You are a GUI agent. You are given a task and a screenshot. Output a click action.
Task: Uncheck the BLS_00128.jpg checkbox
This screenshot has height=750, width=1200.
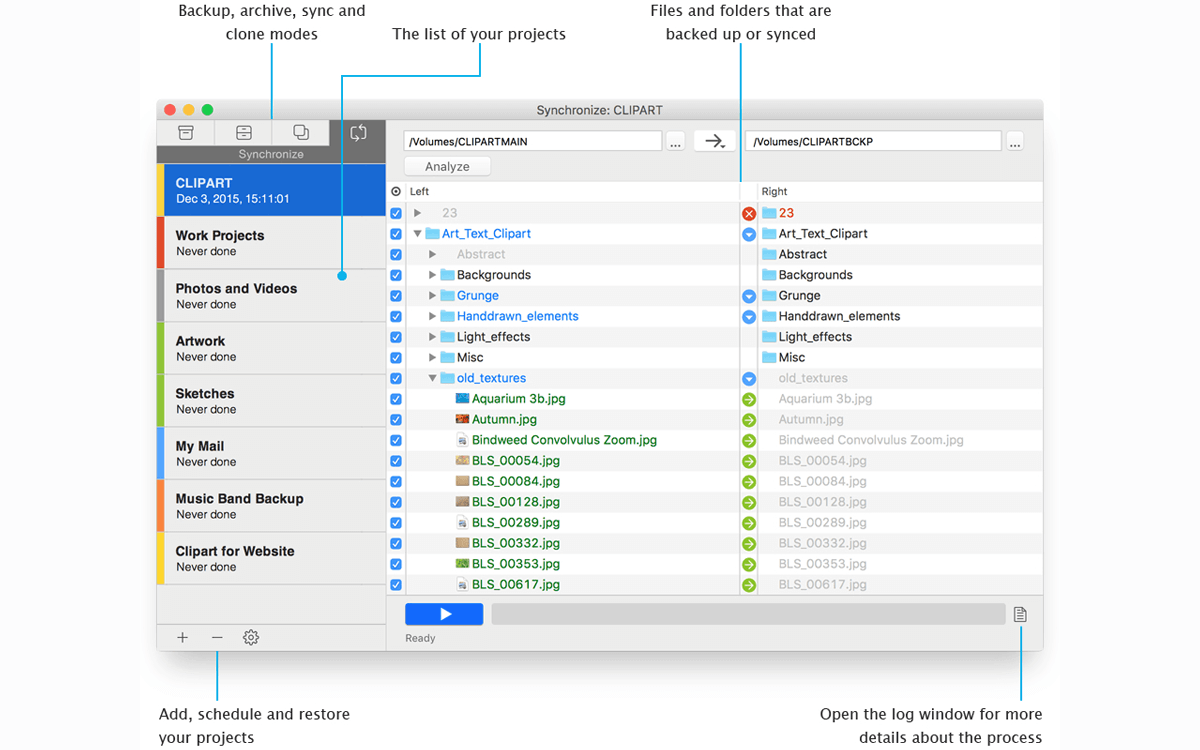point(396,502)
